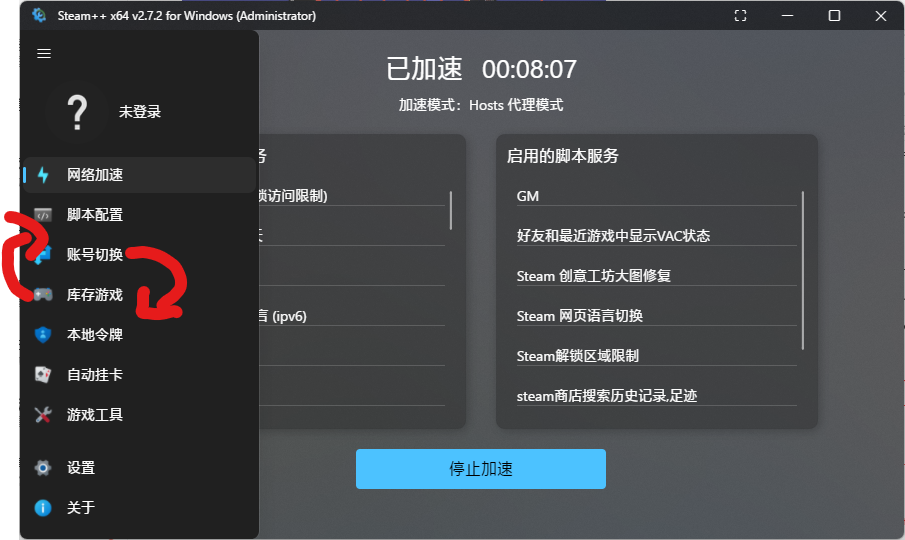
Task: Click the script services list scrollbar
Action: click(802, 270)
